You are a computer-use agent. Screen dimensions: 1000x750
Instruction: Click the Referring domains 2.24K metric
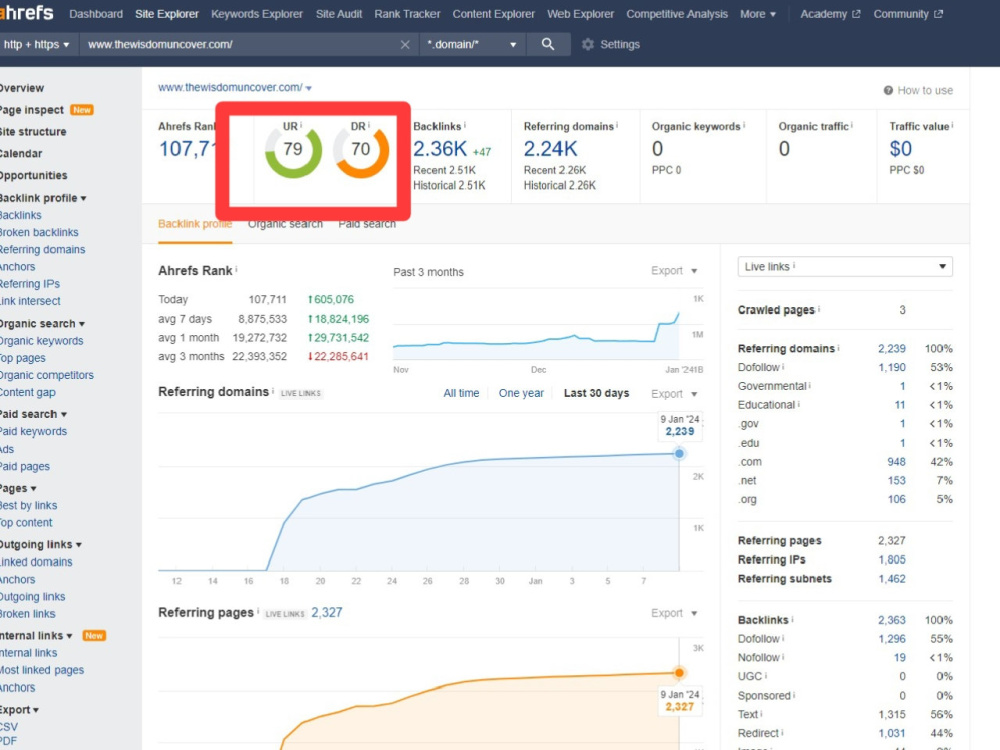[x=550, y=149]
